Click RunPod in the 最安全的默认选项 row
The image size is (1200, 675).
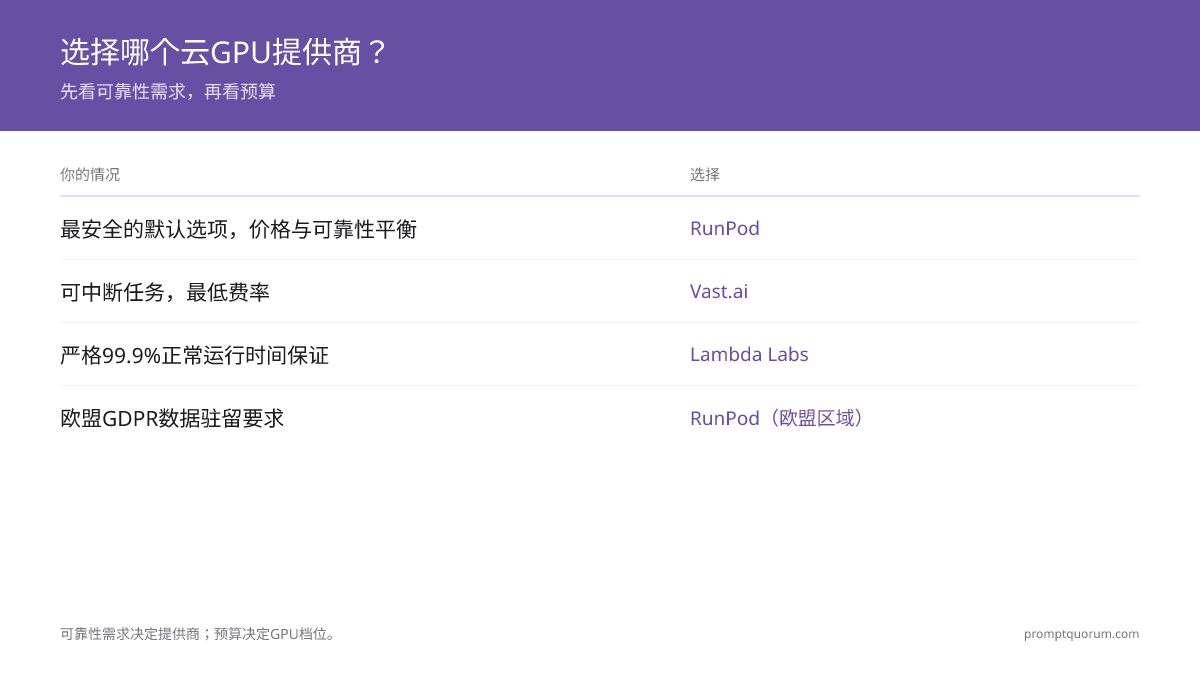tap(725, 228)
